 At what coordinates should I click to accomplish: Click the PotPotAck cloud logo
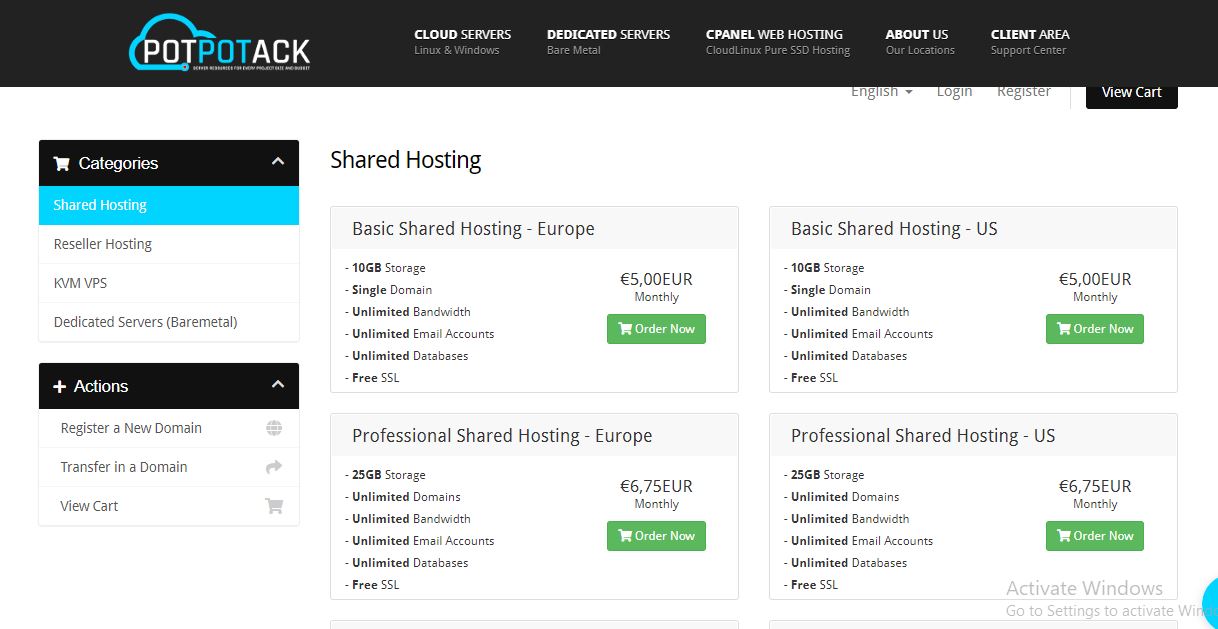(x=219, y=44)
